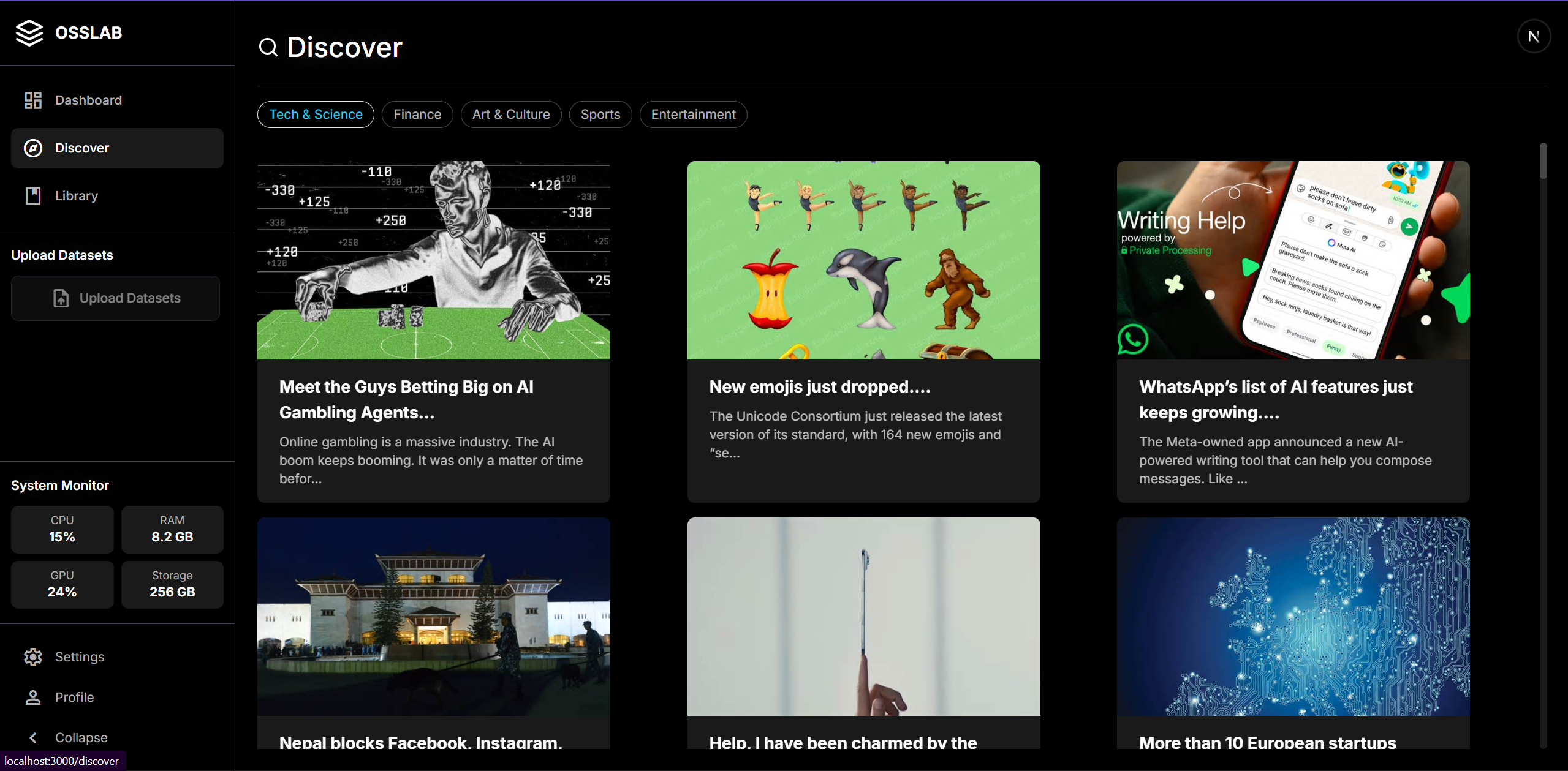Click the upload file icon in button
Screen dimensions: 1568x771
point(61,298)
